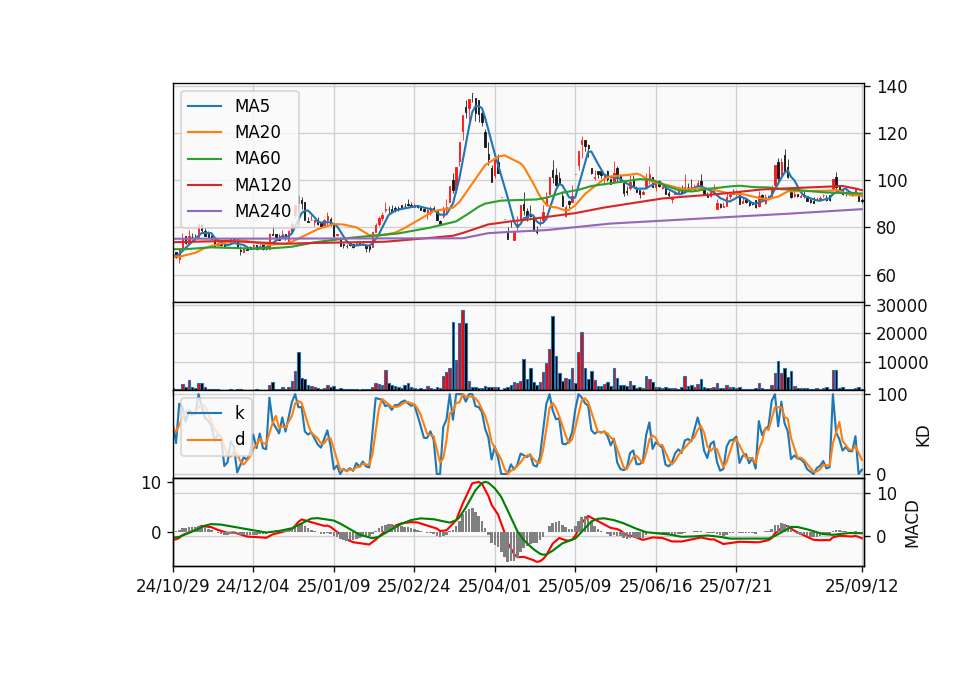The image size is (960, 690).
Task: Click the 24/12/04 date axis label
Action: (253, 586)
